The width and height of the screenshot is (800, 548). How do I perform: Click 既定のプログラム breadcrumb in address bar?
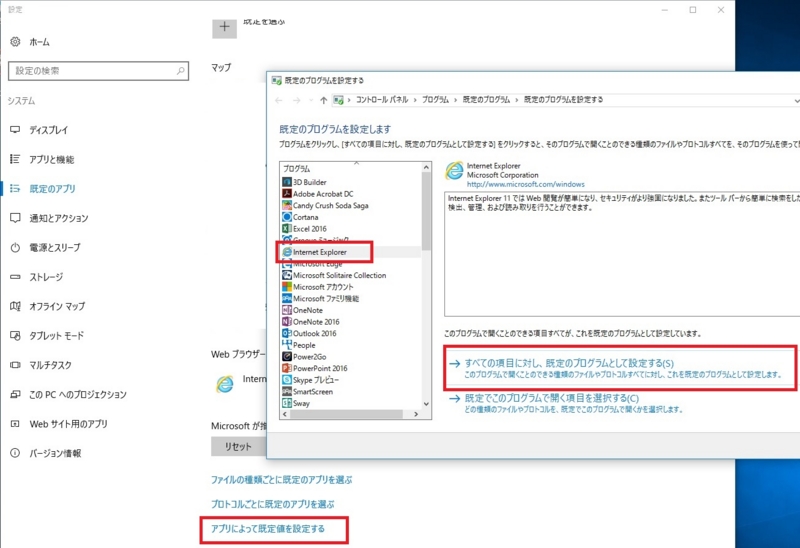[x=486, y=100]
